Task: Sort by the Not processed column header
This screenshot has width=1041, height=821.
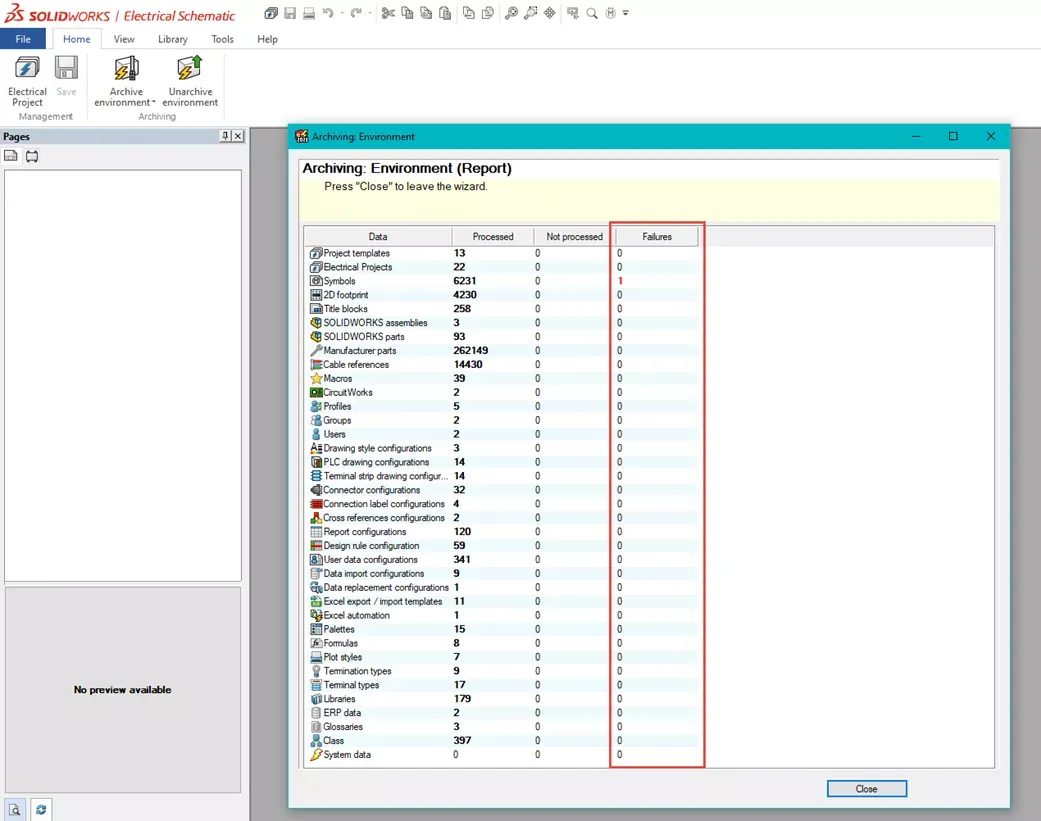Action: [574, 236]
